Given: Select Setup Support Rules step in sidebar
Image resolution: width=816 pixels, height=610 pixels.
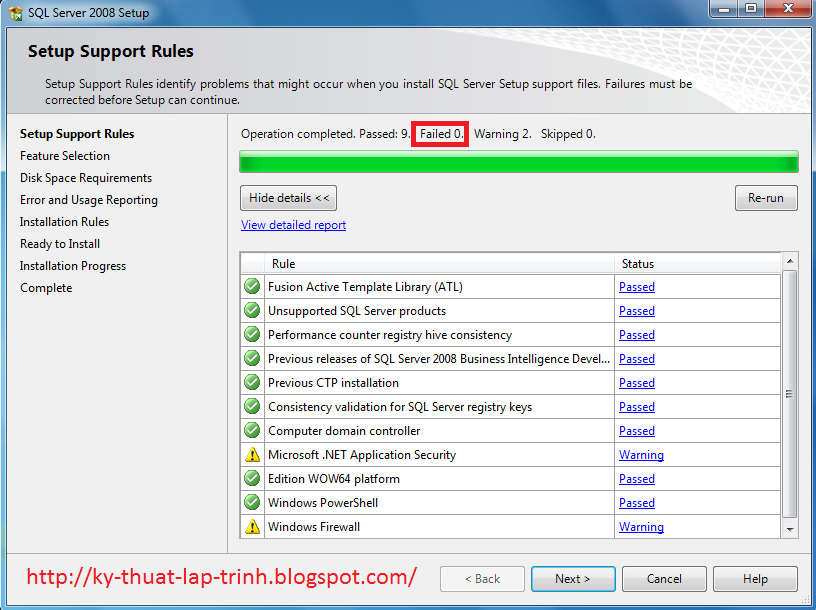Looking at the screenshot, I should pos(77,134).
